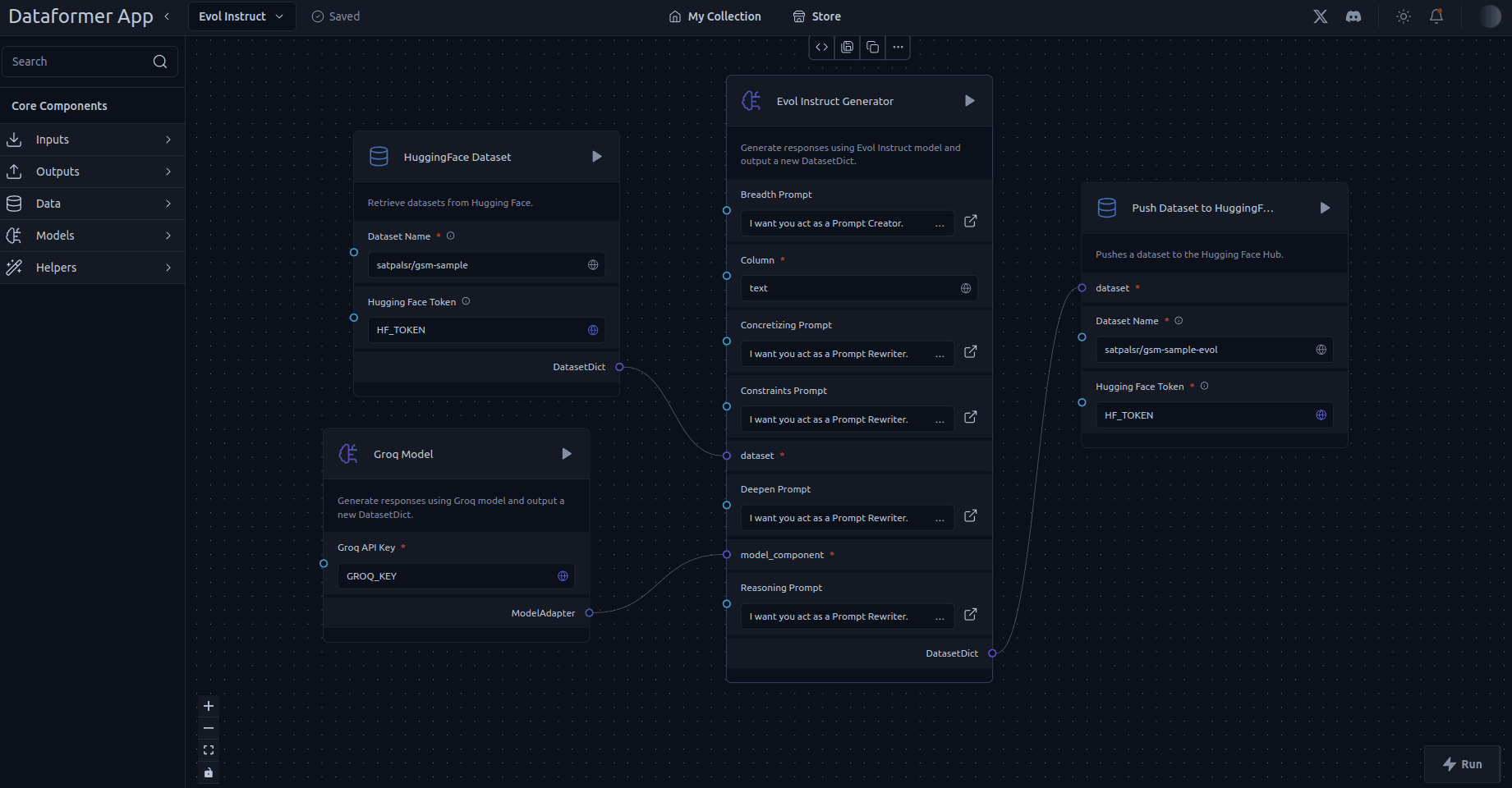The image size is (1512, 788).
Task: Duplicate node via copy icon in toolbar
Action: 873,48
